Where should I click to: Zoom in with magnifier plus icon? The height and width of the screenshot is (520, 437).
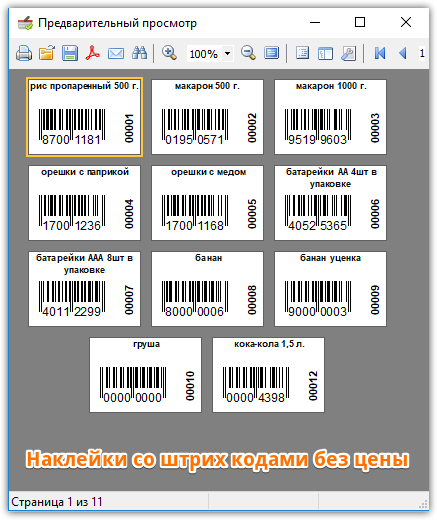click(169, 53)
